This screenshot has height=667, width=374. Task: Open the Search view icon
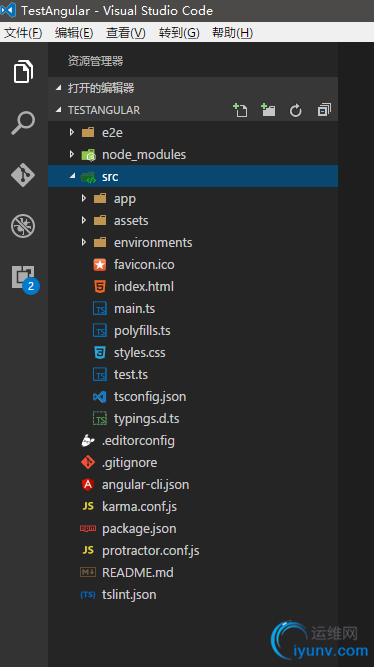pyautogui.click(x=23, y=123)
